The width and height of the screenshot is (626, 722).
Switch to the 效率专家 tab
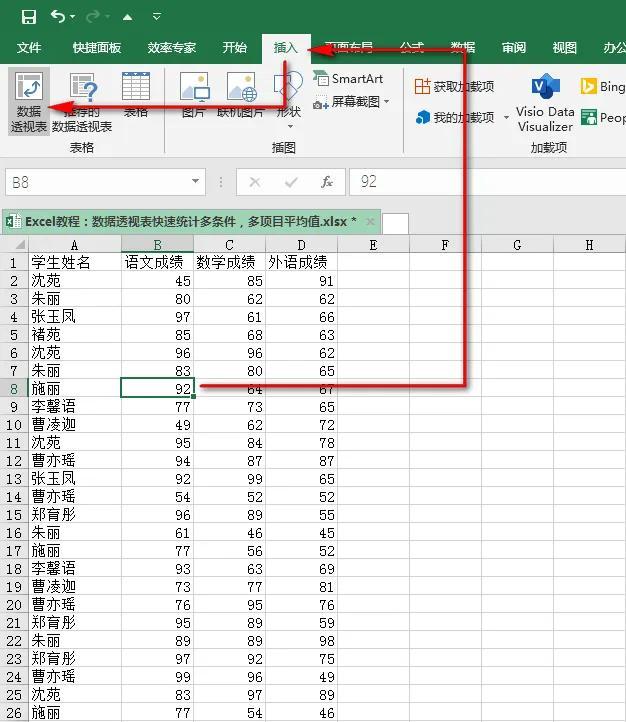pos(172,47)
